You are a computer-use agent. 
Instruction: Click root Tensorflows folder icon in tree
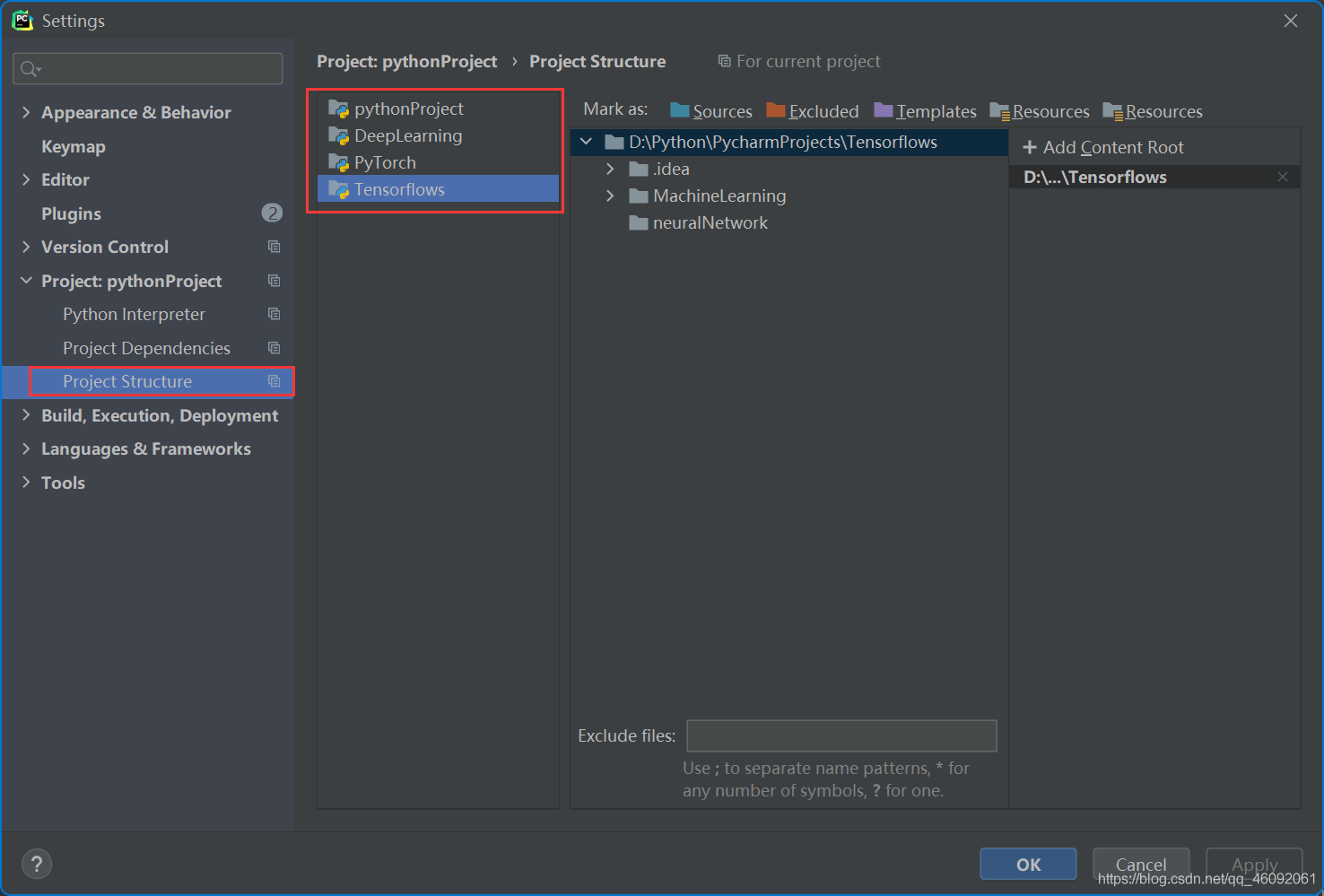point(614,142)
